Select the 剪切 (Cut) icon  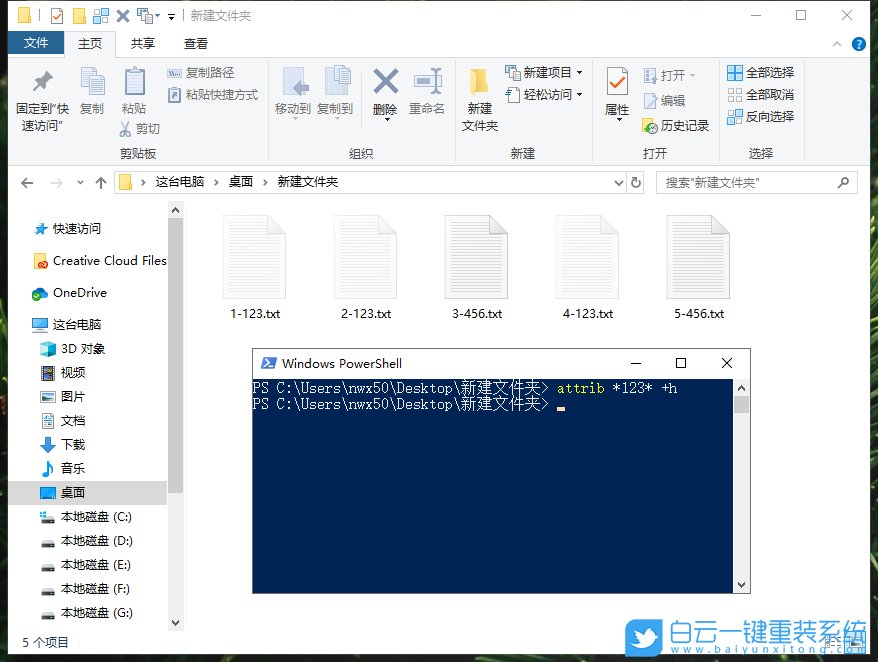coord(141,128)
